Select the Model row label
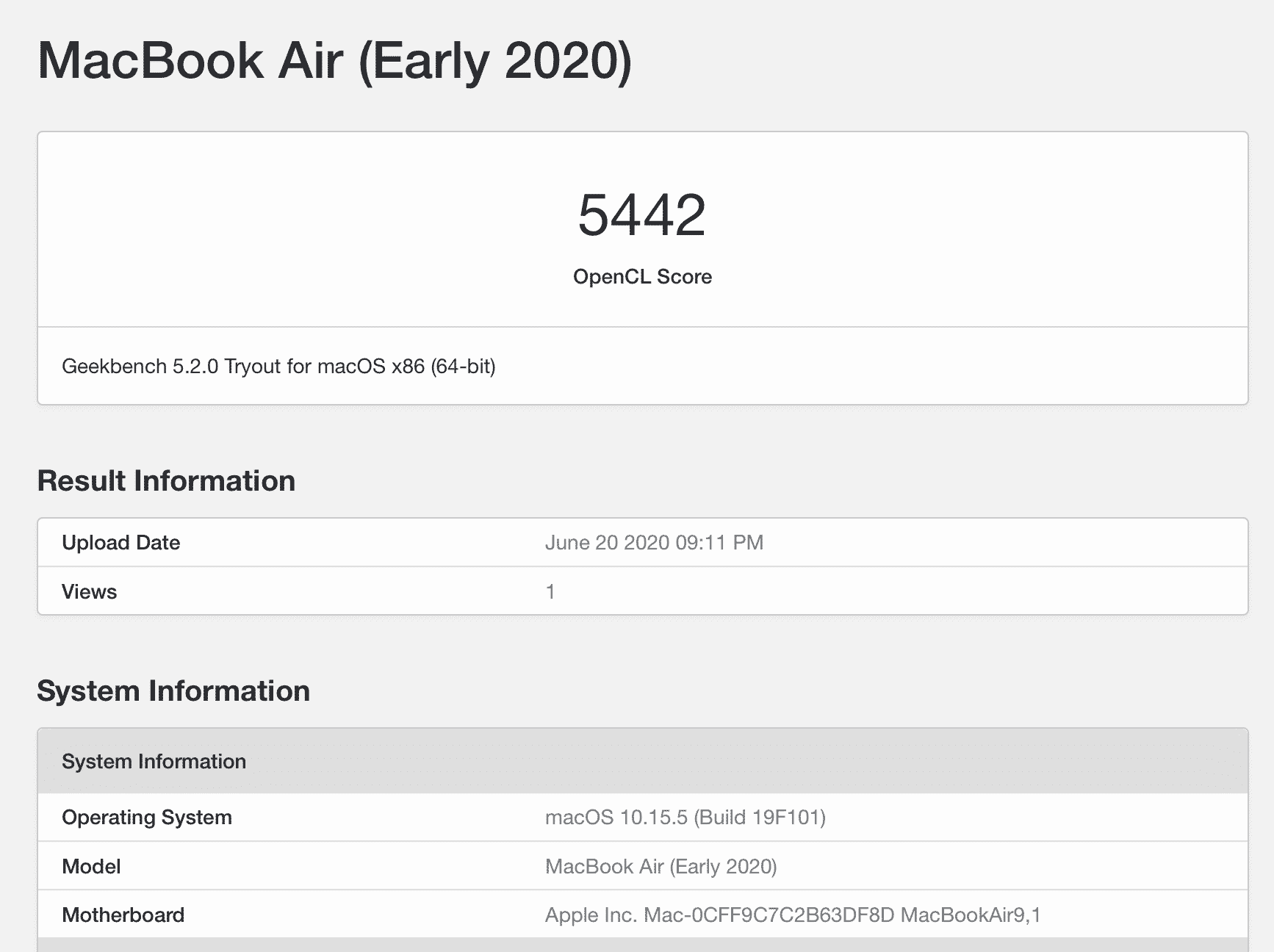The height and width of the screenshot is (952, 1274). pos(91,867)
